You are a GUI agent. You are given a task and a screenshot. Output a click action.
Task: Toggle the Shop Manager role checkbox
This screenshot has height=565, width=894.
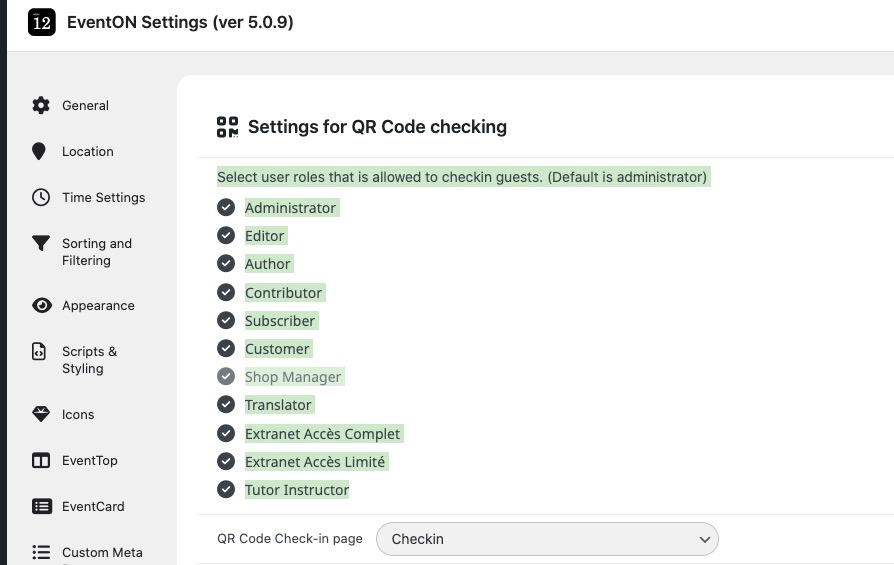coord(226,376)
